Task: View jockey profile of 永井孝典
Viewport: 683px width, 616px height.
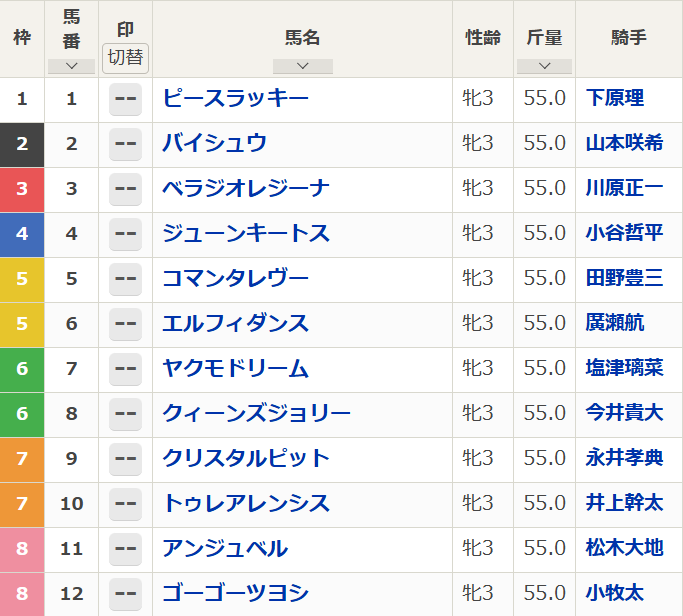Action: 624,458
